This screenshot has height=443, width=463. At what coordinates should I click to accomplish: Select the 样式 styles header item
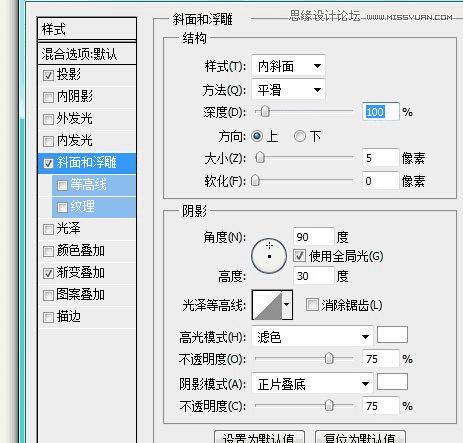point(87,29)
